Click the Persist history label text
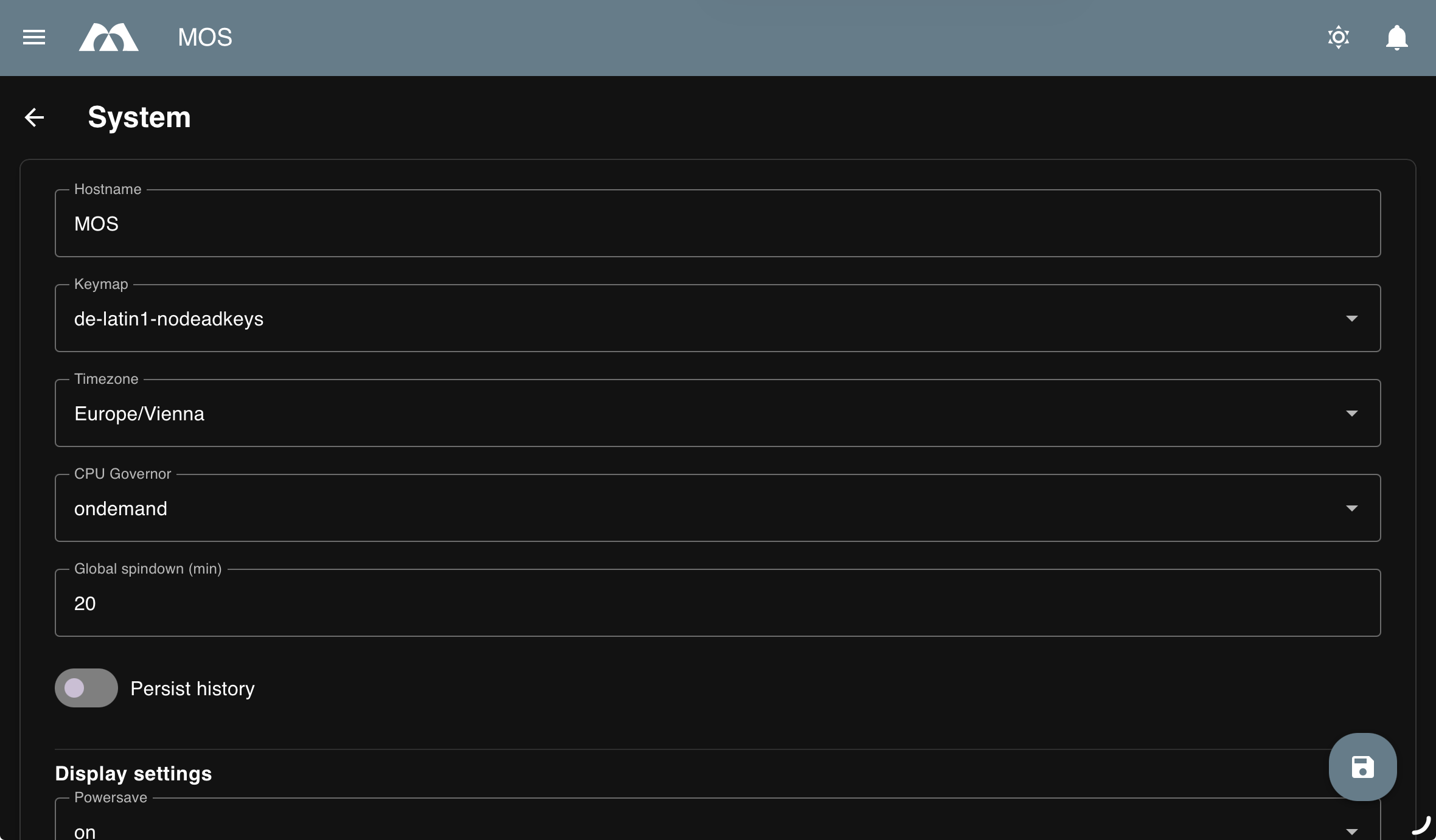Viewport: 1436px width, 840px height. tap(192, 688)
